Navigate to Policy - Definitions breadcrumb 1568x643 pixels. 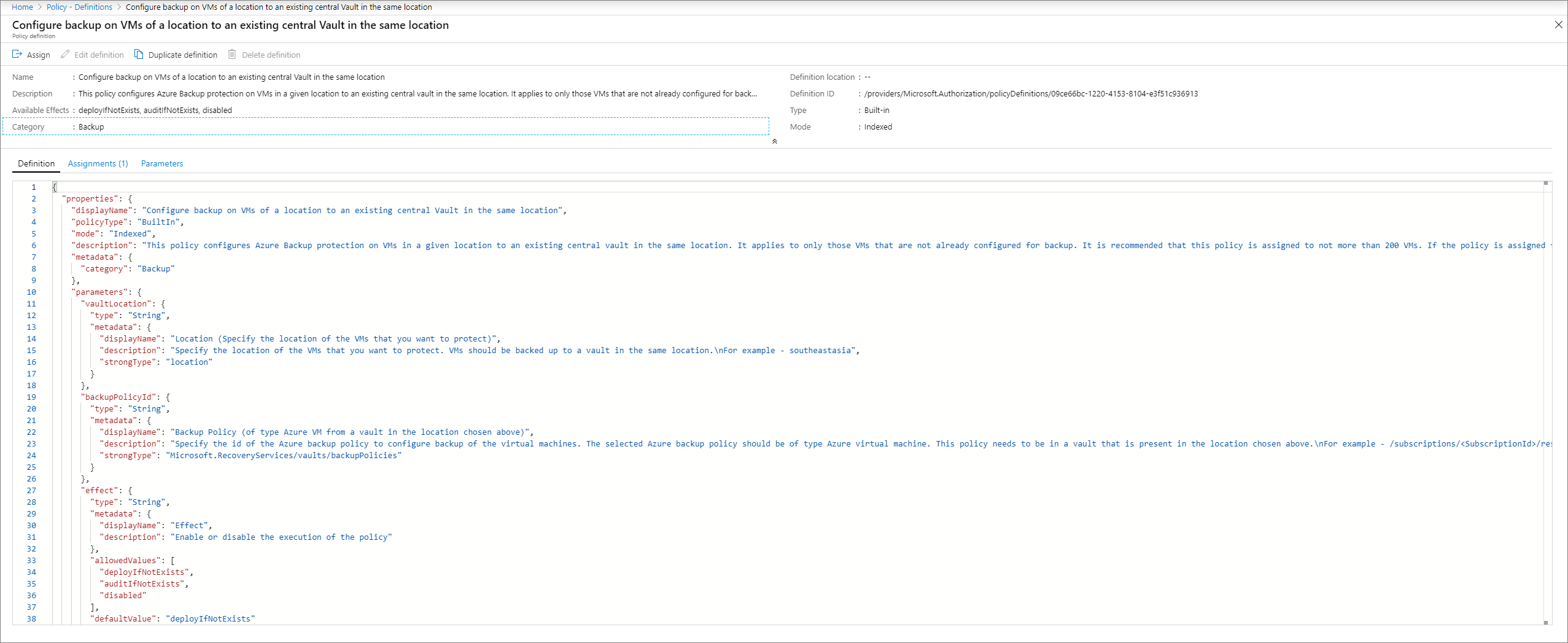tap(79, 7)
